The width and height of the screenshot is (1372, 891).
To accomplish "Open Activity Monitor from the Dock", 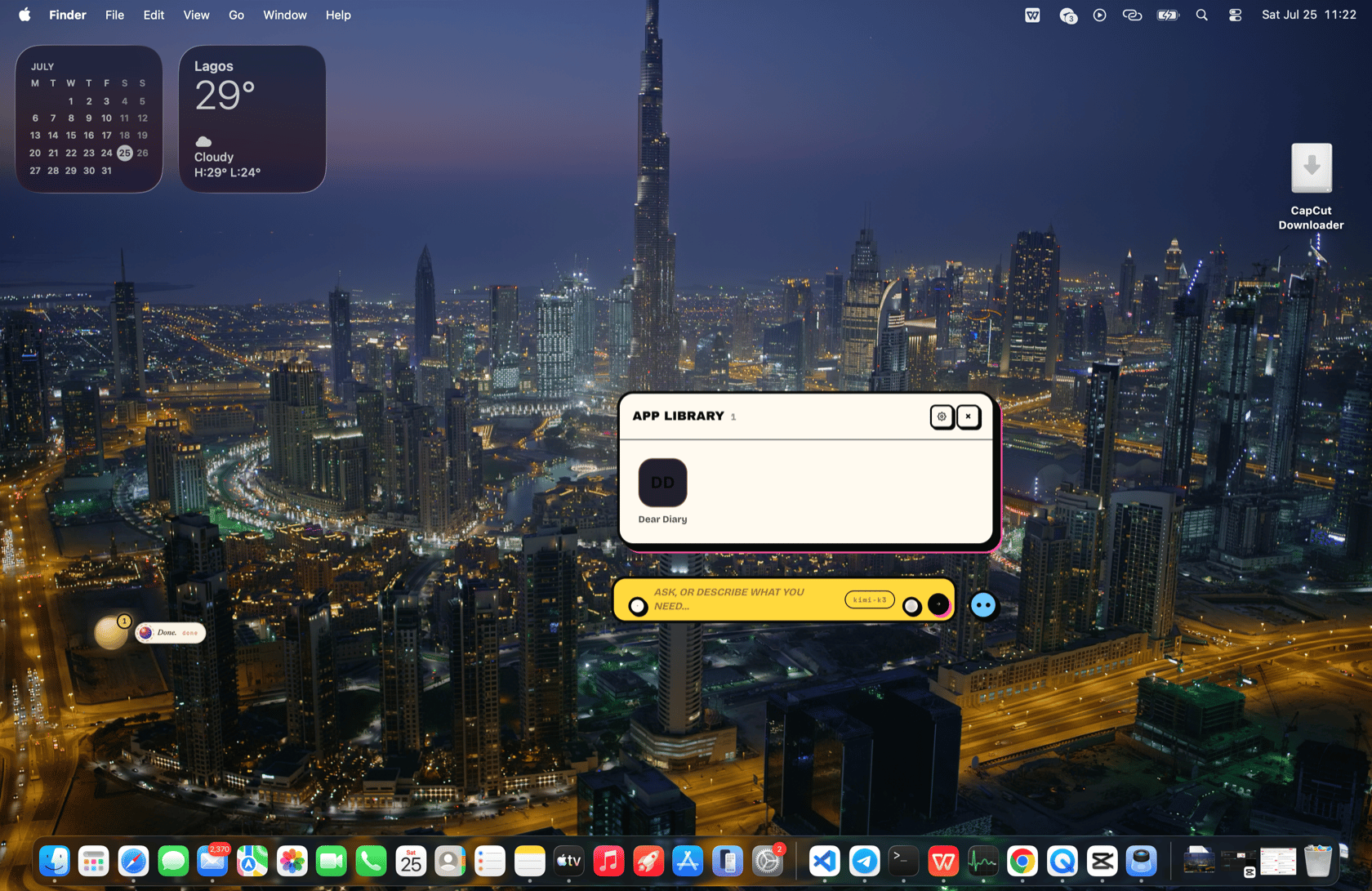I will [x=983, y=861].
